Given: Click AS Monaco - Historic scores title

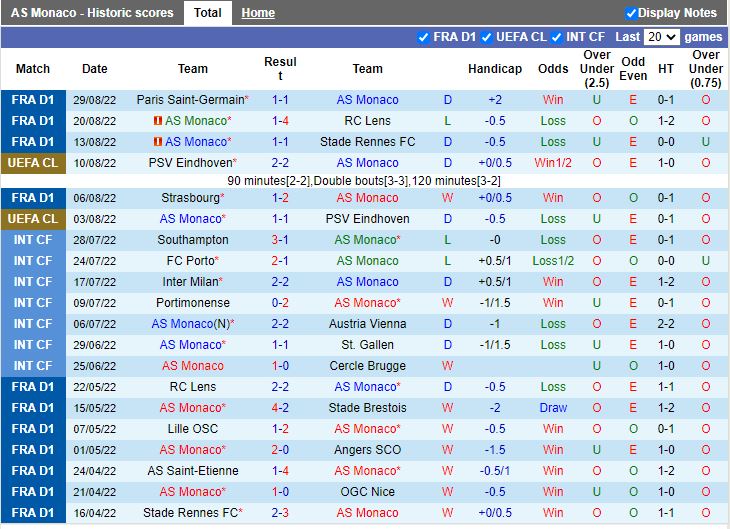Looking at the screenshot, I should (92, 13).
